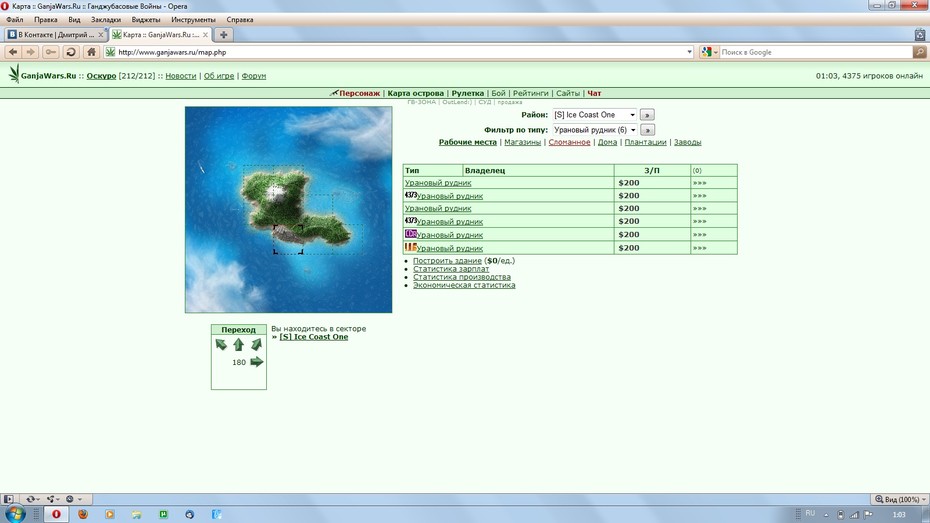
Task: Click the home page icon
Action: click(x=91, y=52)
